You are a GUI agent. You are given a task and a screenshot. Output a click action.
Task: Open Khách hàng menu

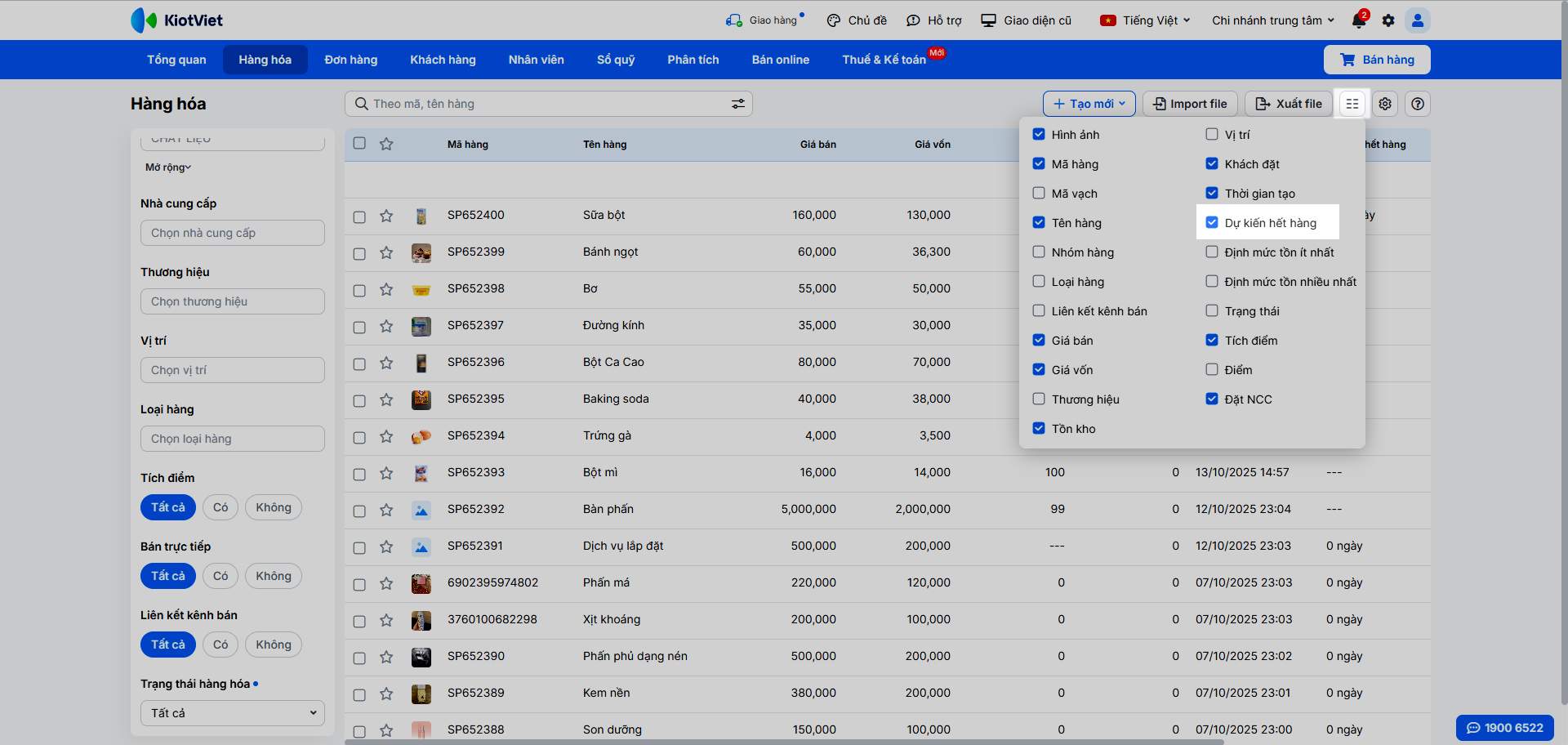click(443, 60)
